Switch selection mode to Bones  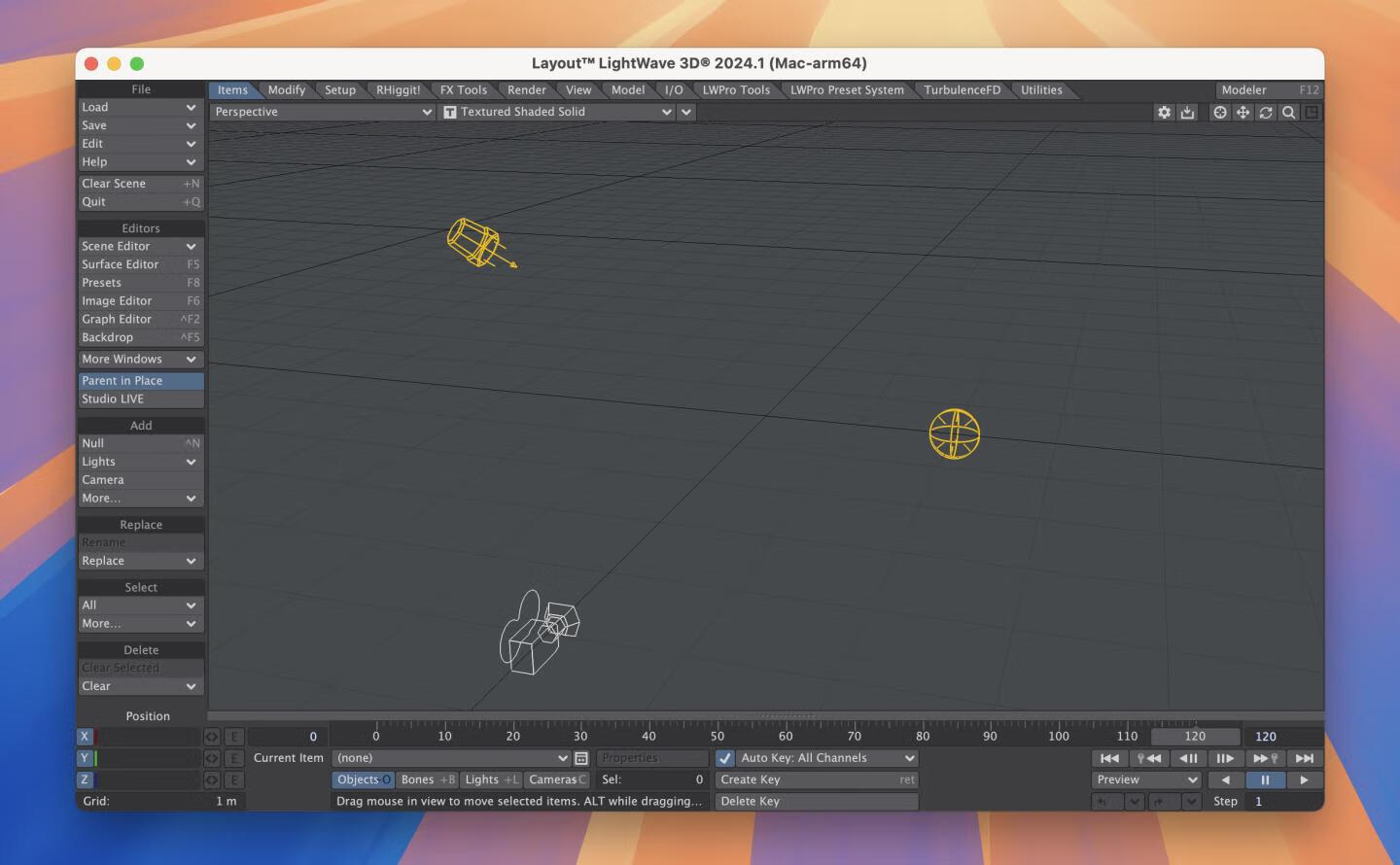click(427, 779)
